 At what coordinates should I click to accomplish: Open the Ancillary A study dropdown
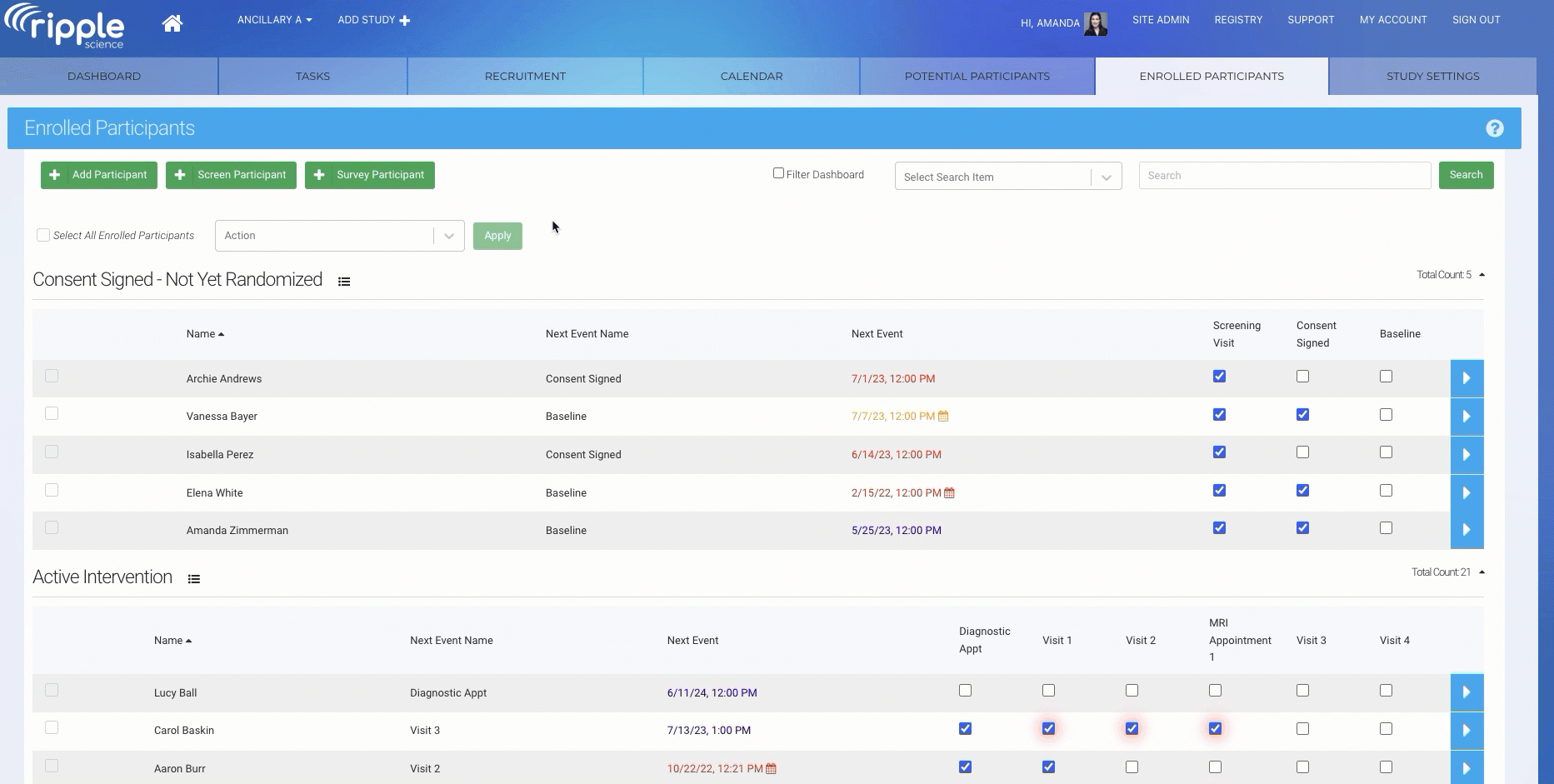pyautogui.click(x=274, y=20)
